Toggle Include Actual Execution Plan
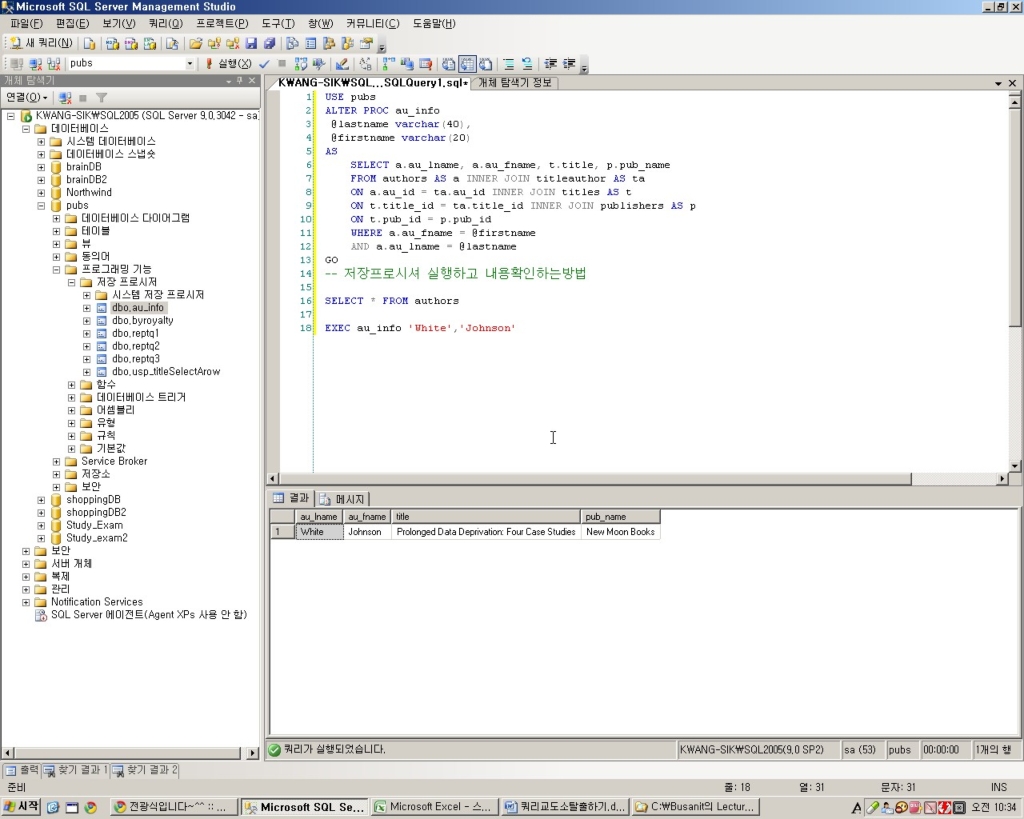Screen dimensions: 1024x819 click(389, 63)
